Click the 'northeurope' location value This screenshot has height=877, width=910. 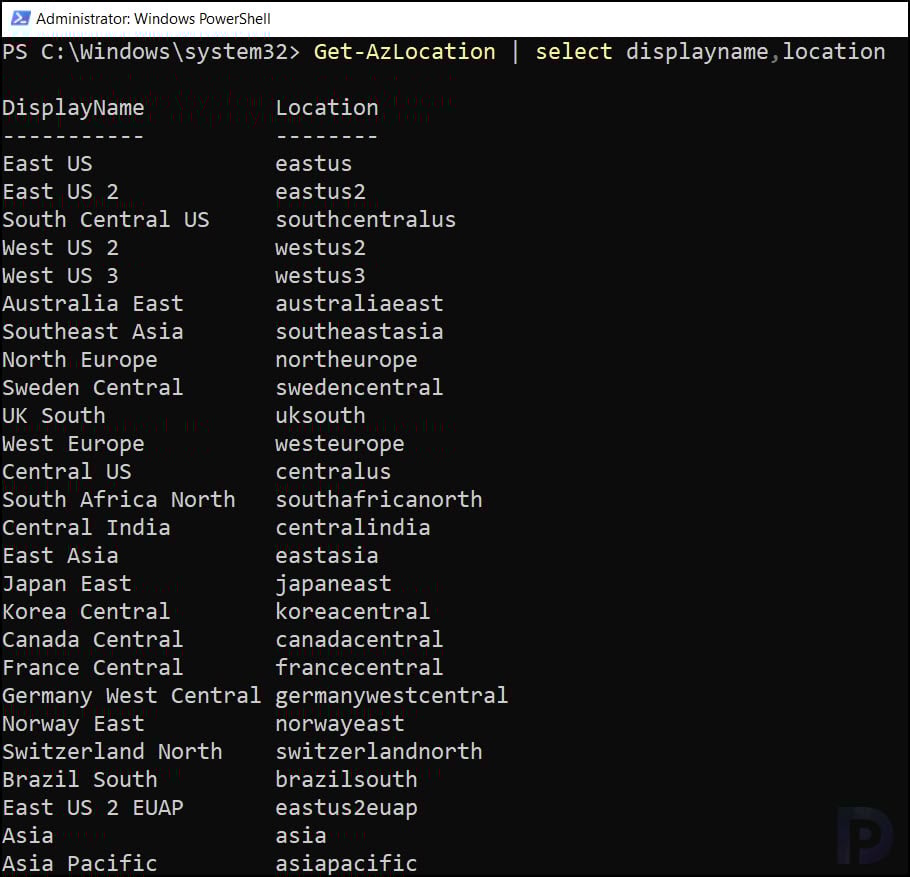(346, 360)
